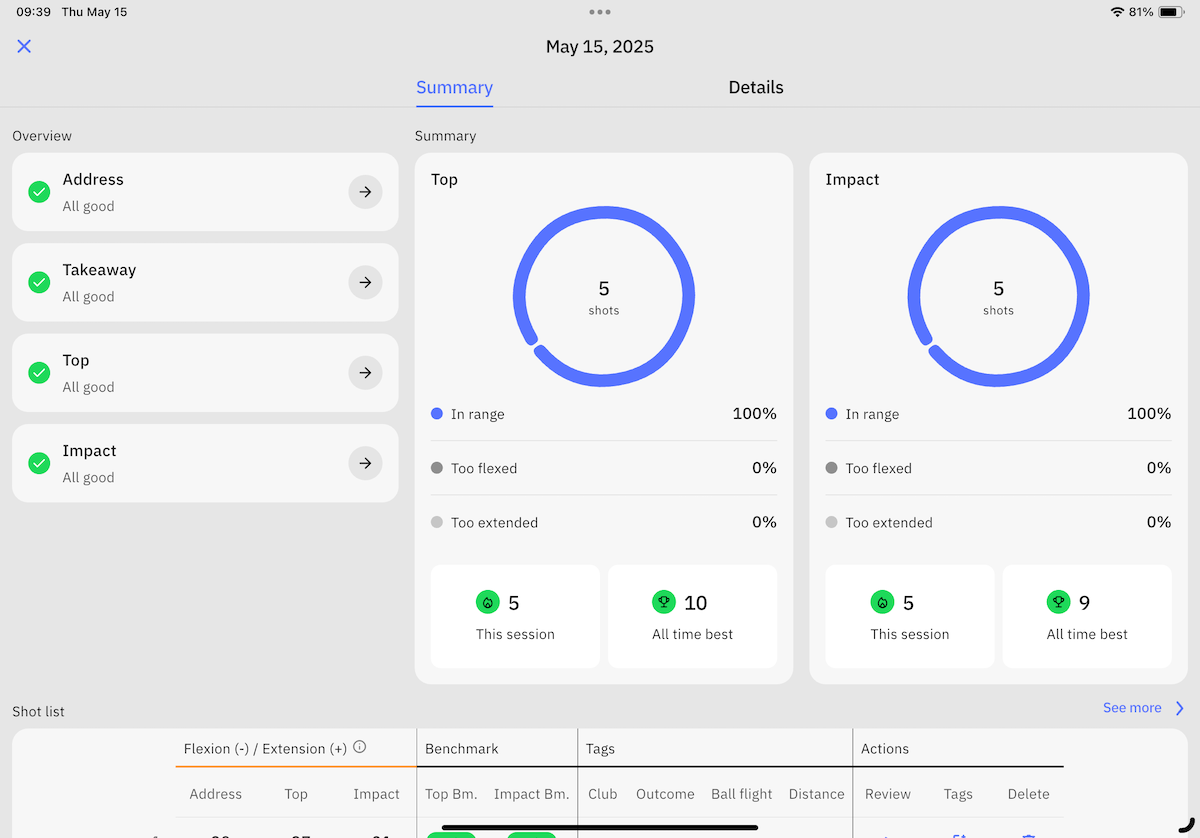1200x838 pixels.
Task: Click the 09:39 clock in the status bar
Action: (34, 12)
